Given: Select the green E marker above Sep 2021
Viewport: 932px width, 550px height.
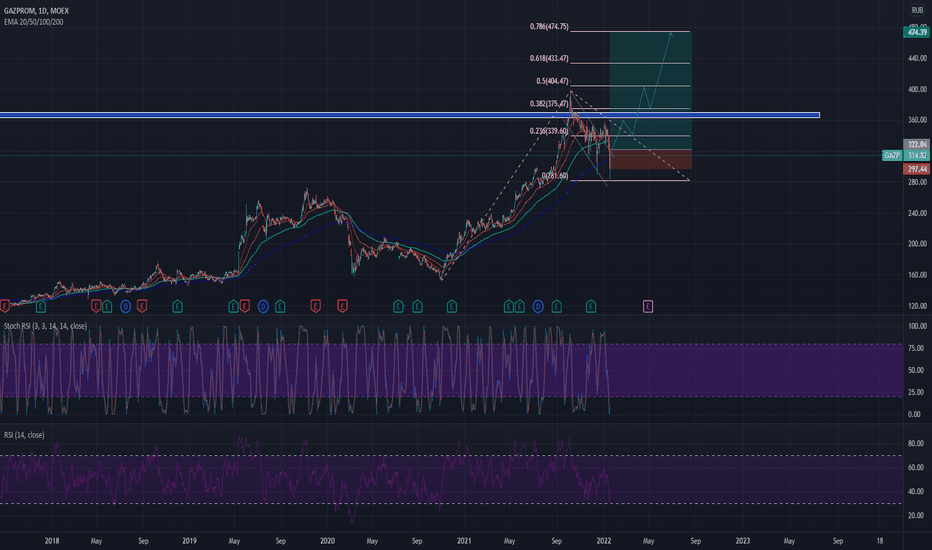Looking at the screenshot, I should click(x=556, y=306).
